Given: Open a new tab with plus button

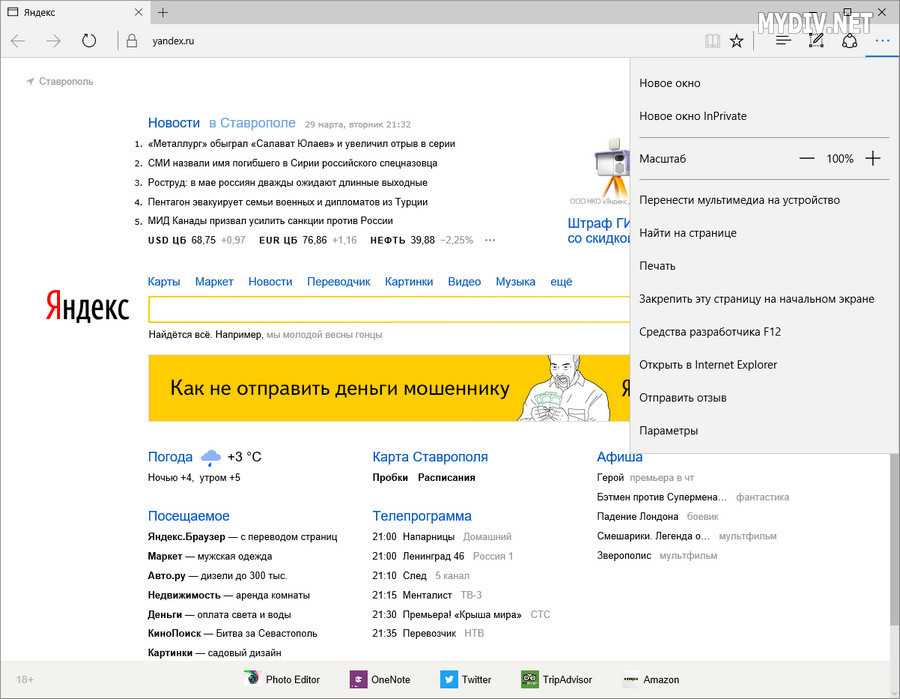Looking at the screenshot, I should tap(163, 13).
